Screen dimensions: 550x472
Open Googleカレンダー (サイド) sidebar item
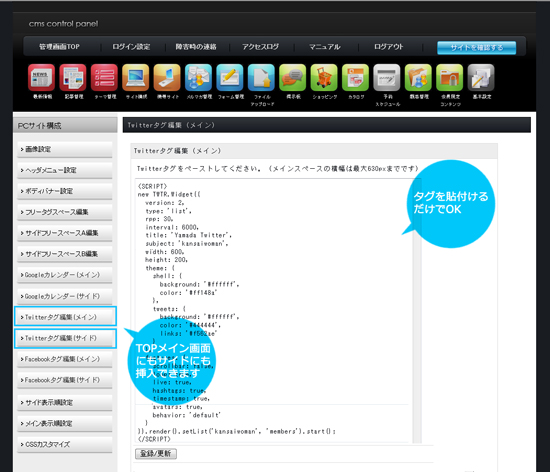[x=65, y=296]
